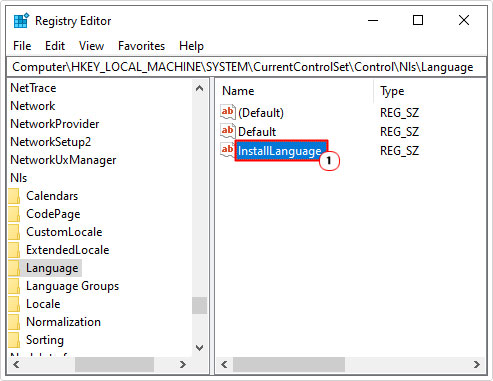Click the Calendars folder icon
Image resolution: width=493 pixels, height=381 pixels.
click(x=14, y=196)
